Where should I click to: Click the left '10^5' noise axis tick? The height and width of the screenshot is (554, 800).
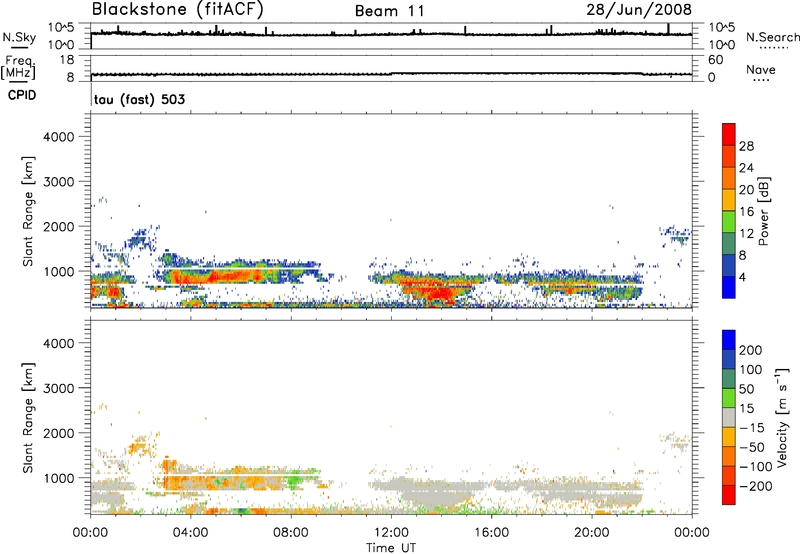tap(61, 27)
